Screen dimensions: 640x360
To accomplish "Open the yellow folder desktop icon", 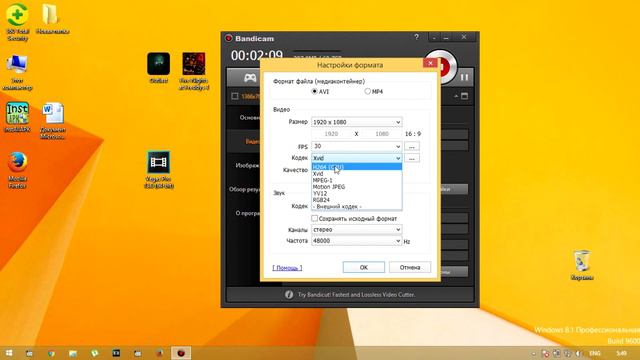I will (51, 19).
